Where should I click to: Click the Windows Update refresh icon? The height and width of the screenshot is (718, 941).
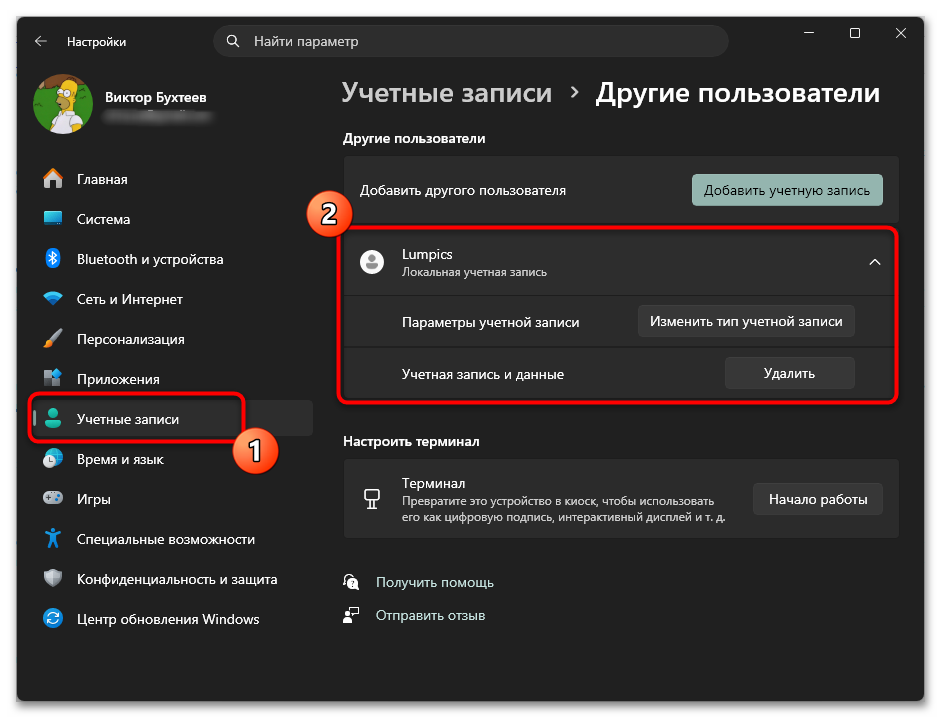(53, 618)
